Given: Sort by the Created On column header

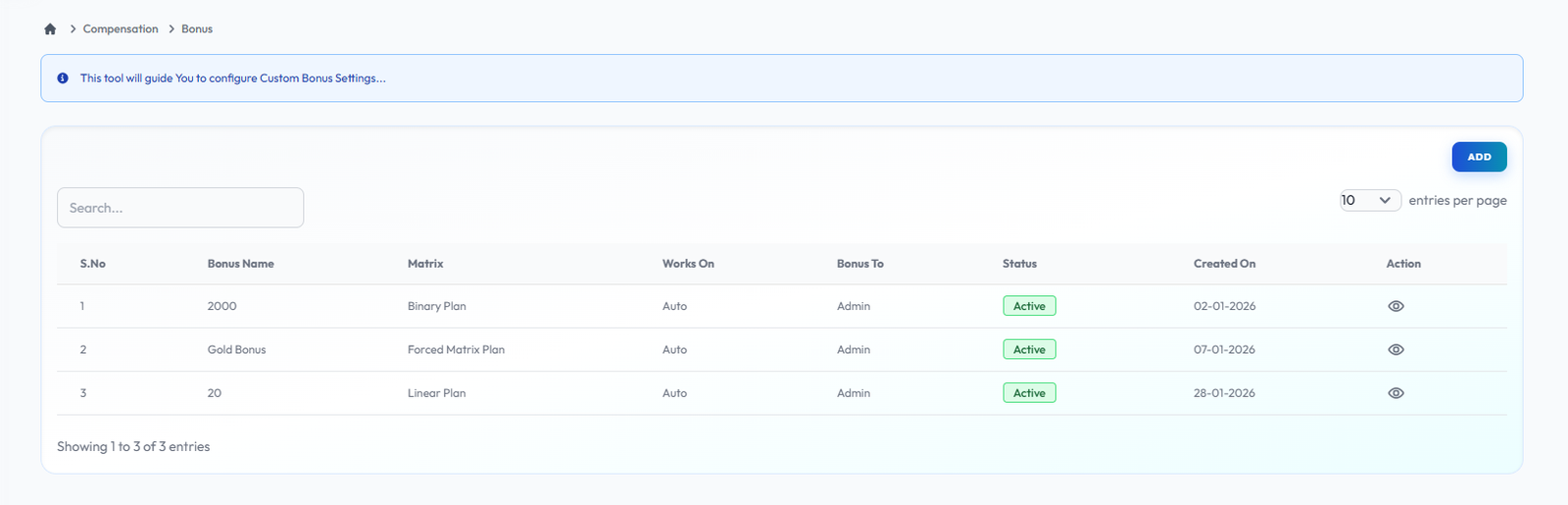Looking at the screenshot, I should click(x=1224, y=264).
